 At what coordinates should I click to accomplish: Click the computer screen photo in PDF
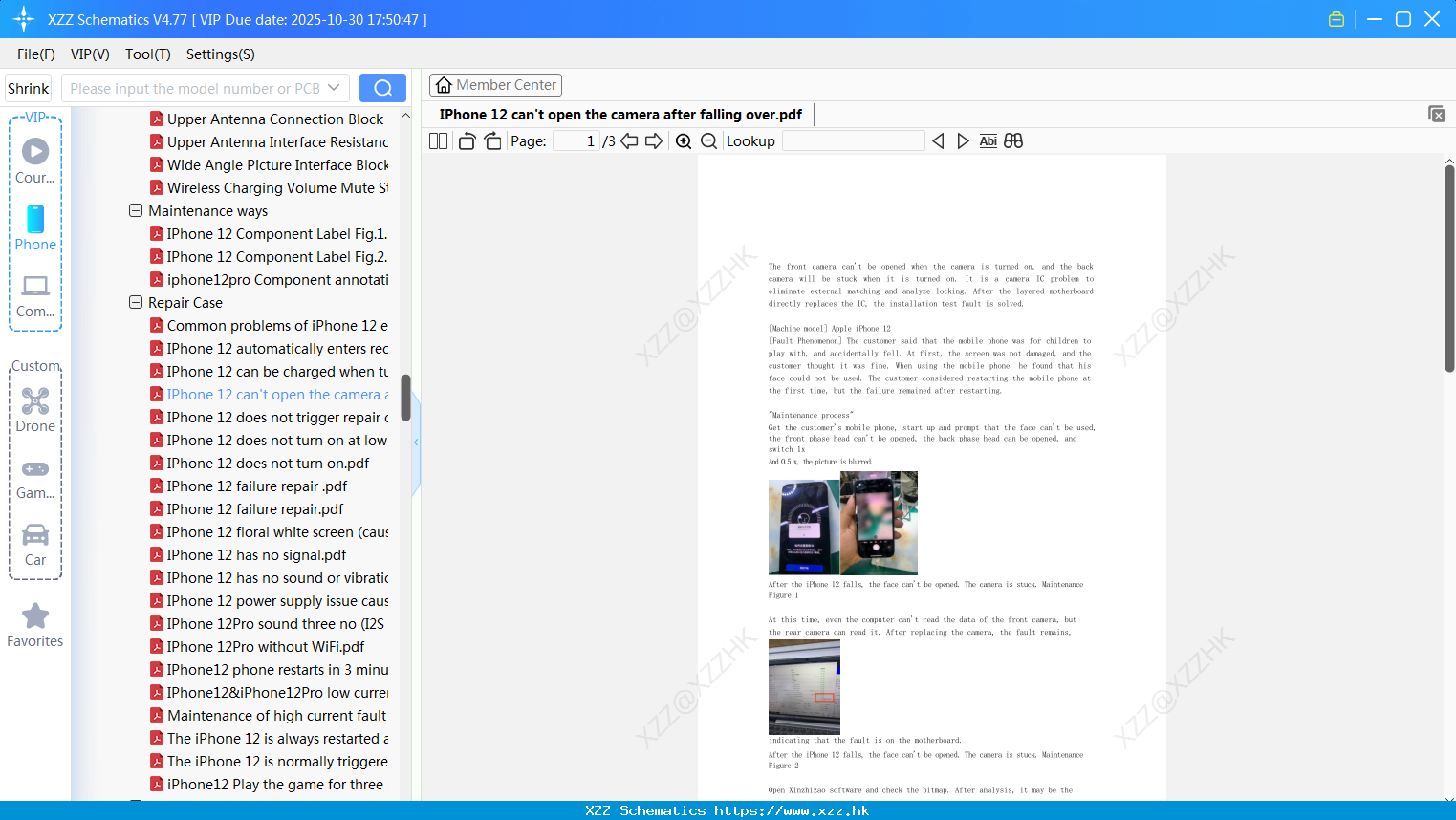(x=804, y=686)
